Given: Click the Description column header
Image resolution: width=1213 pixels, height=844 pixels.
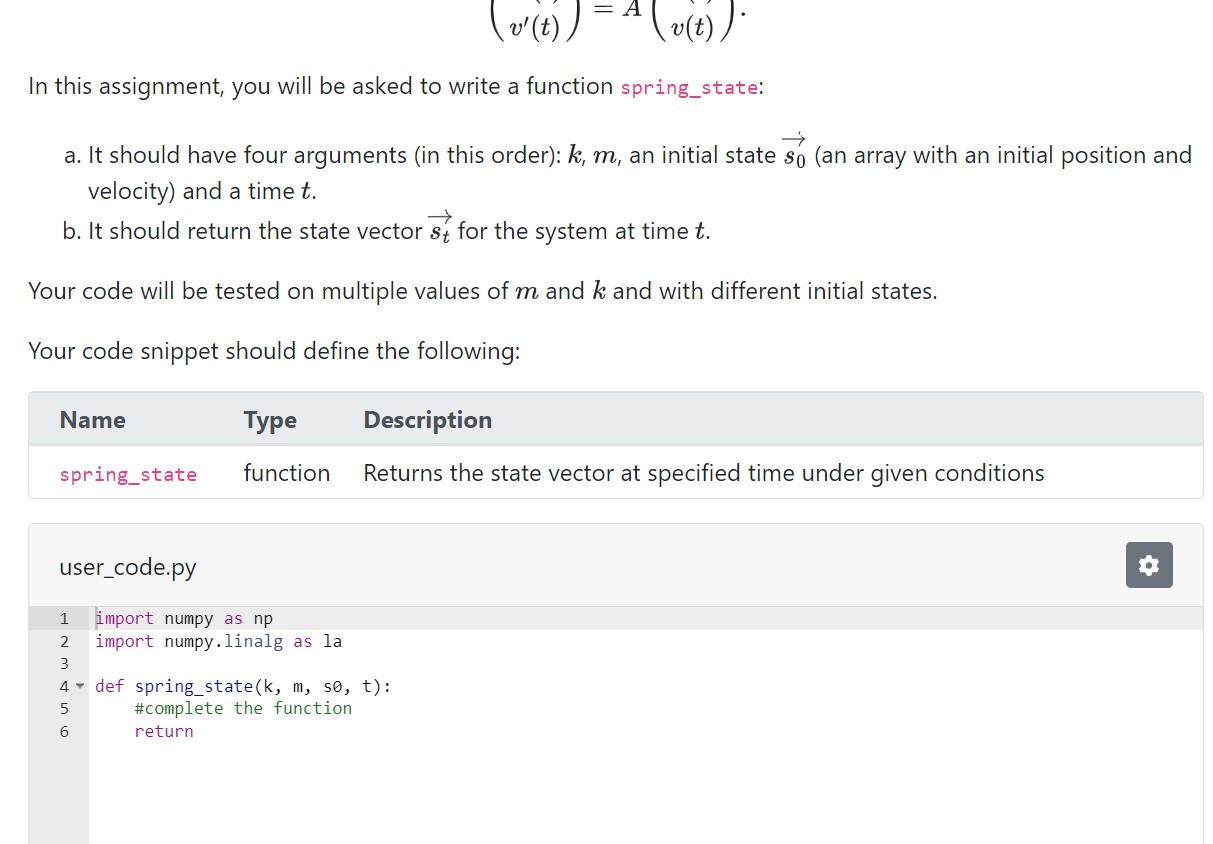Looking at the screenshot, I should [x=427, y=420].
